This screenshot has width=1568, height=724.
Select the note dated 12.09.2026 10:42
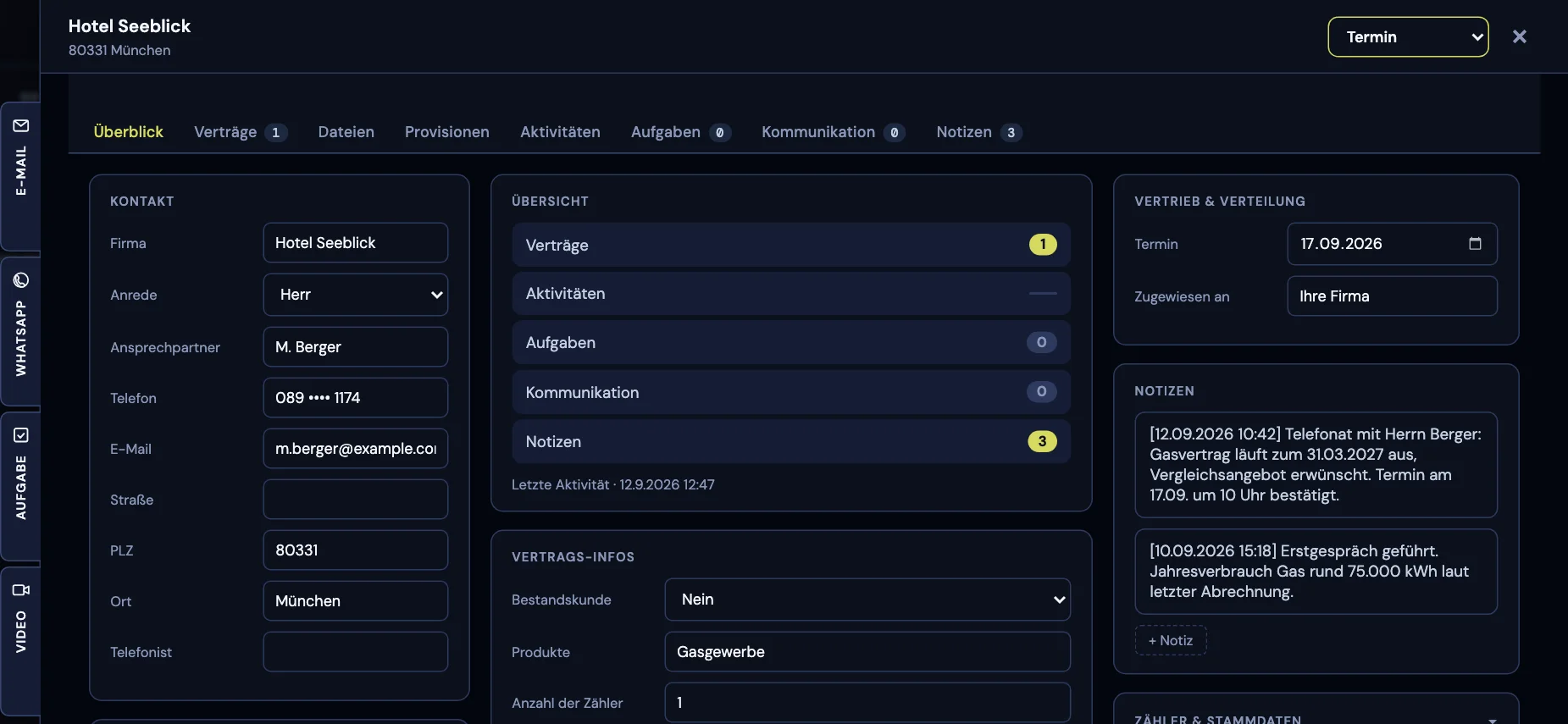(x=1316, y=465)
